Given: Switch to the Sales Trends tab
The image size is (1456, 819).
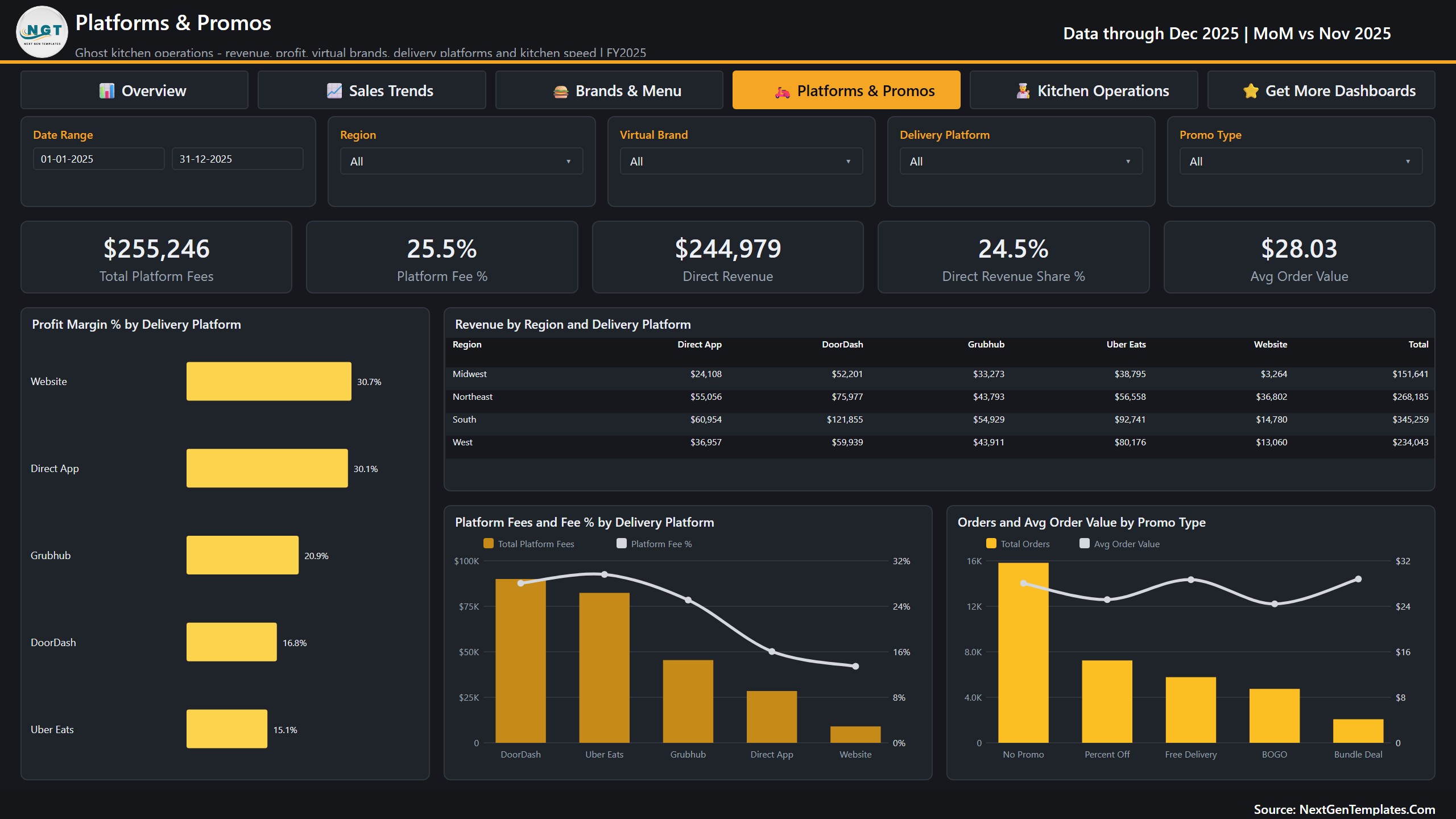Looking at the screenshot, I should (372, 90).
